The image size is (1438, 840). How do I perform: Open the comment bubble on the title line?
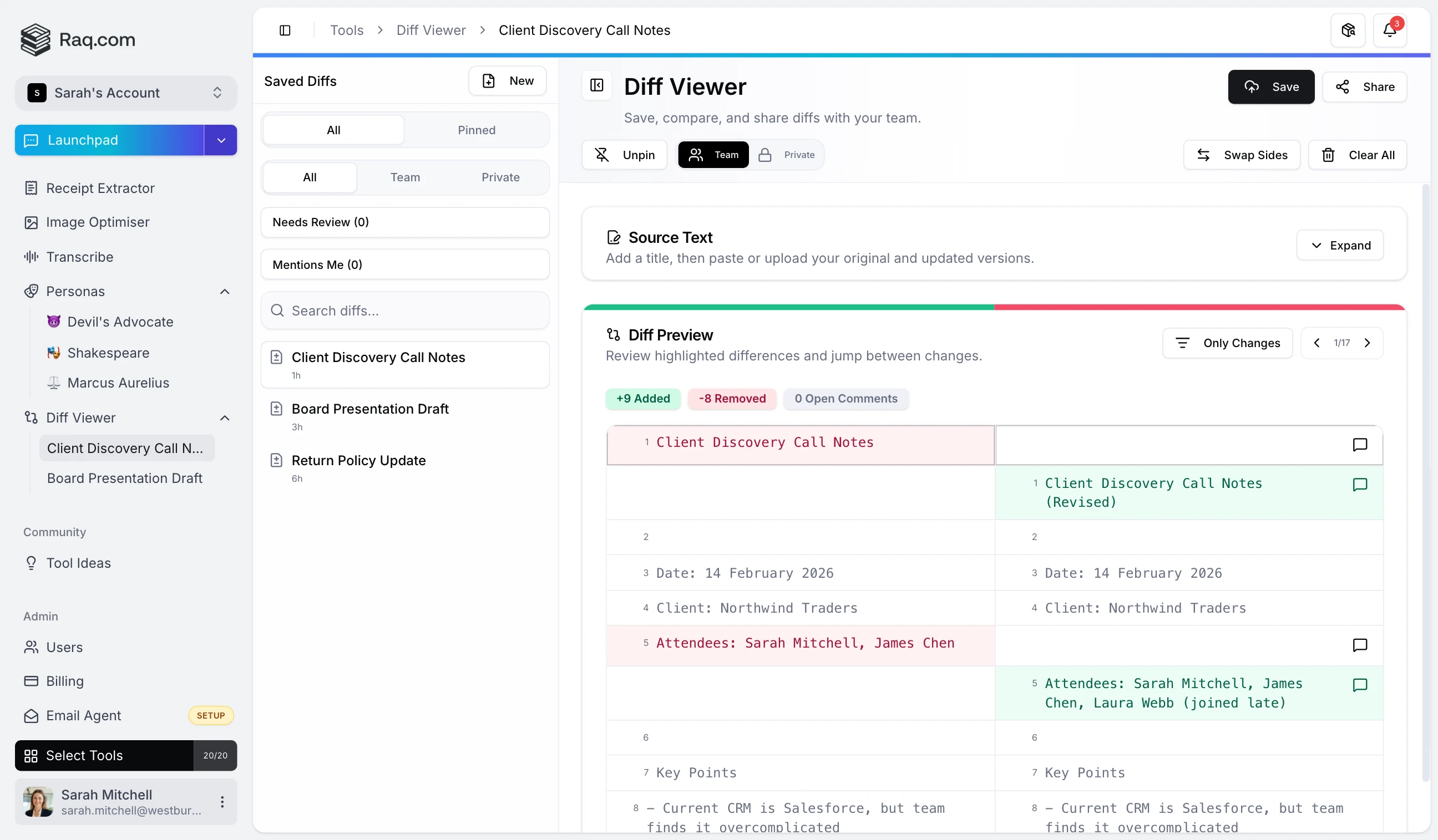point(1360,444)
